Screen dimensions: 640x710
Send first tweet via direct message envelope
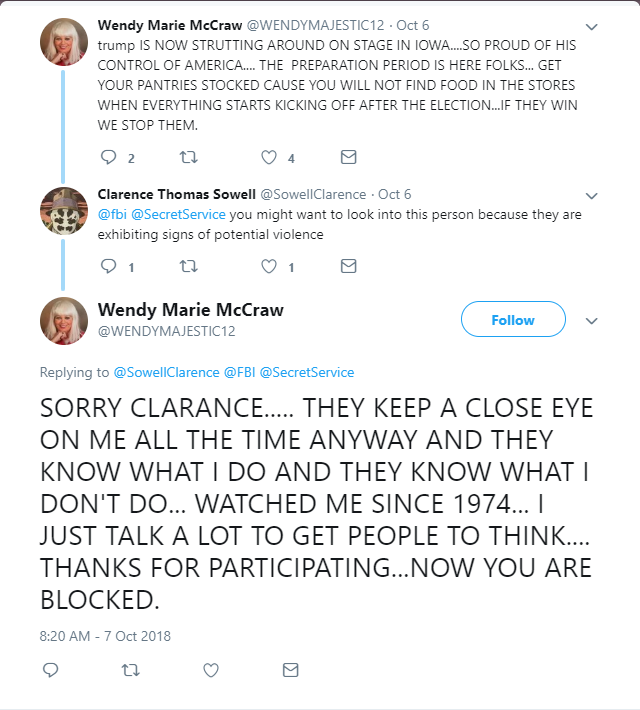[348, 157]
